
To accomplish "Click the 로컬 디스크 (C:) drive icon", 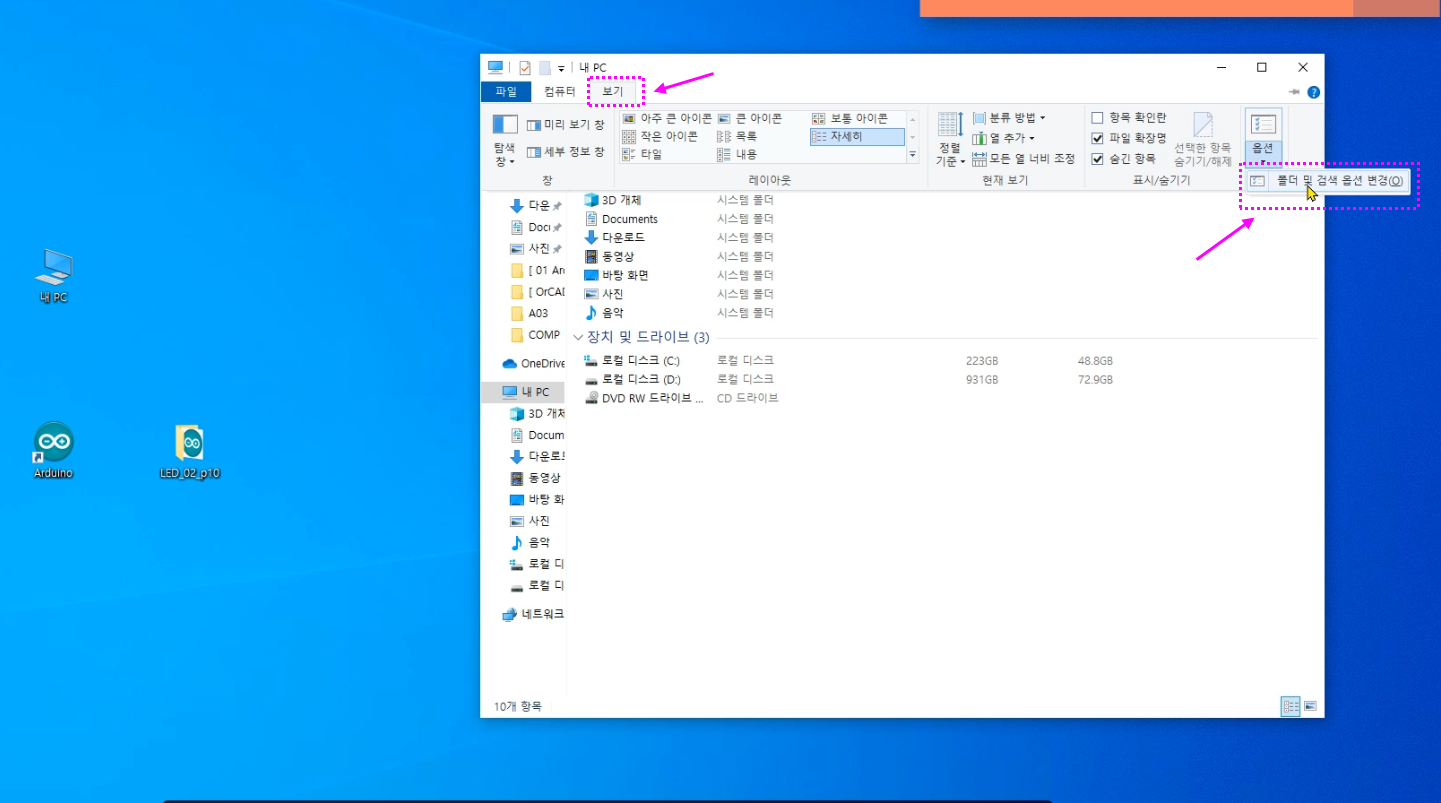I will pos(591,360).
